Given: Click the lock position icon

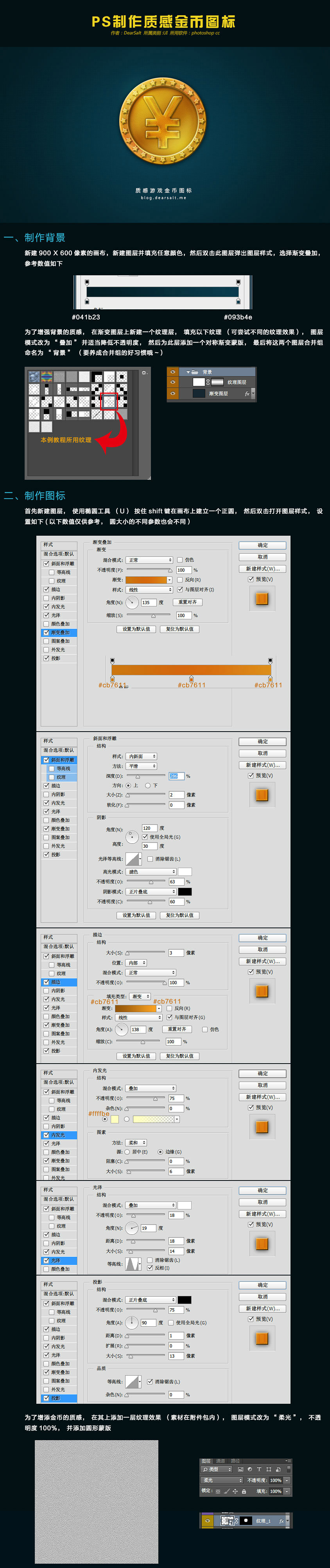Looking at the screenshot, I should tap(235, 1491).
